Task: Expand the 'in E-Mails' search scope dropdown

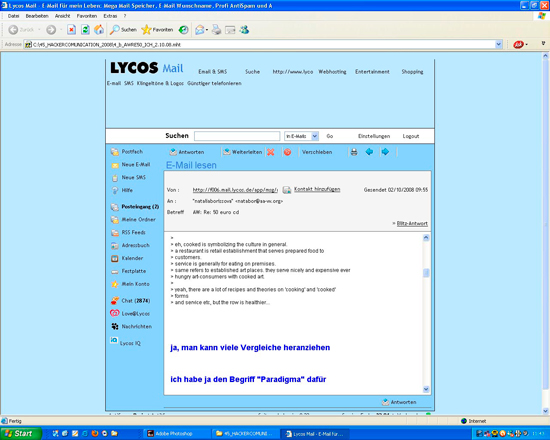Action: pyautogui.click(x=302, y=136)
